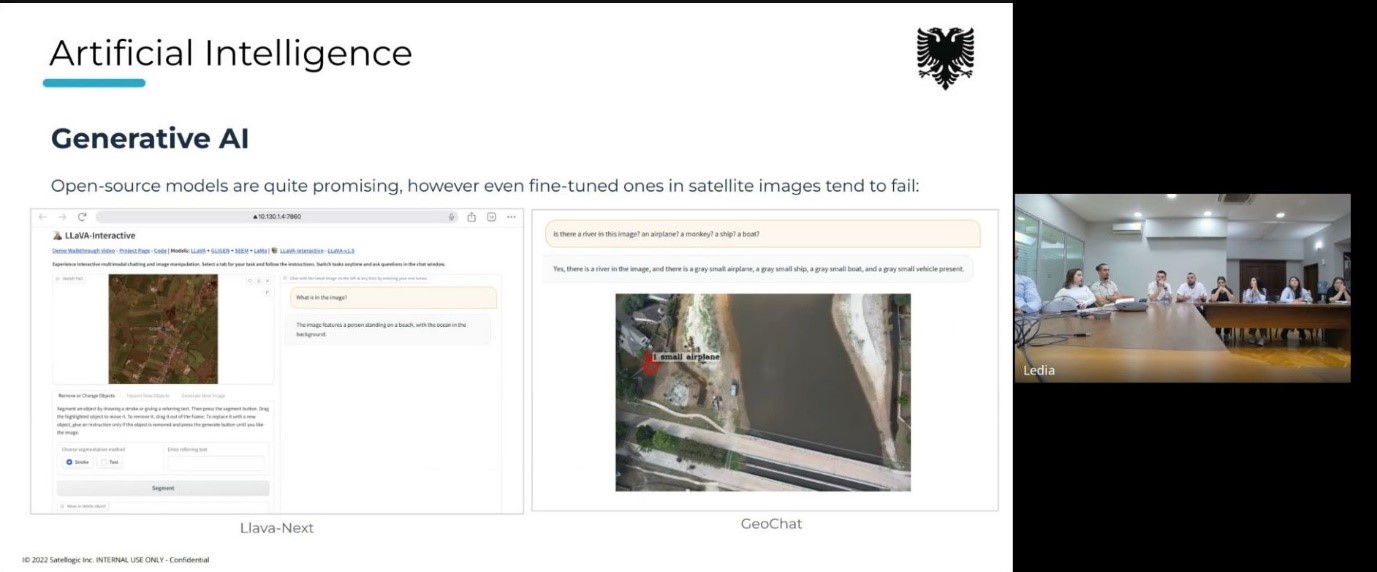Click Ledia's participant video tile

click(x=1182, y=288)
